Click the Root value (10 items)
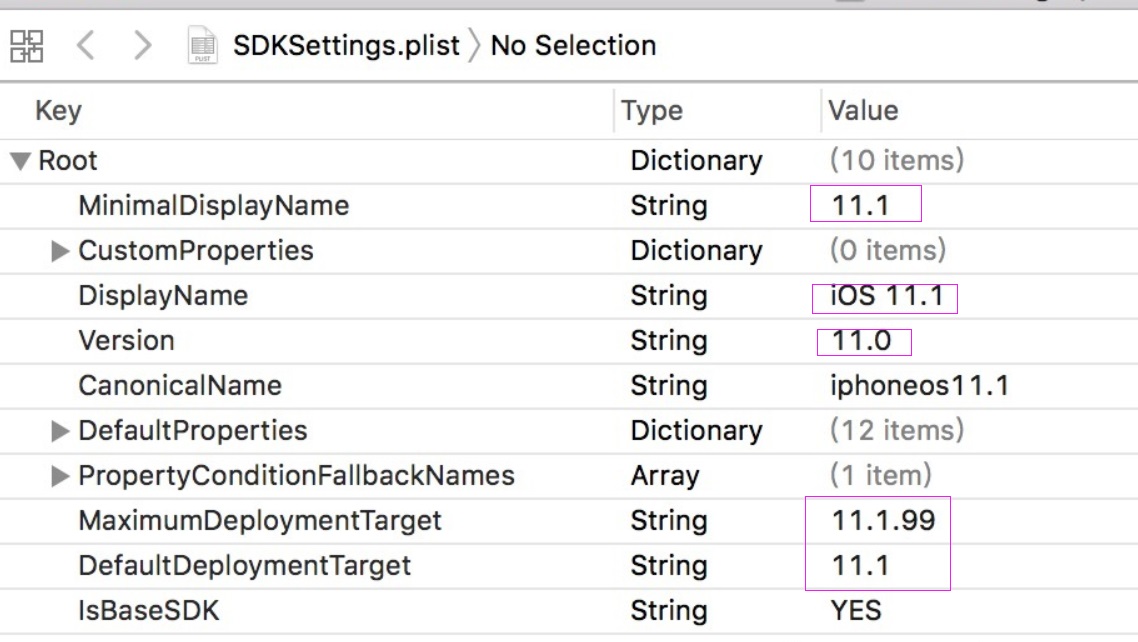This screenshot has width=1138, height=642. (x=897, y=160)
